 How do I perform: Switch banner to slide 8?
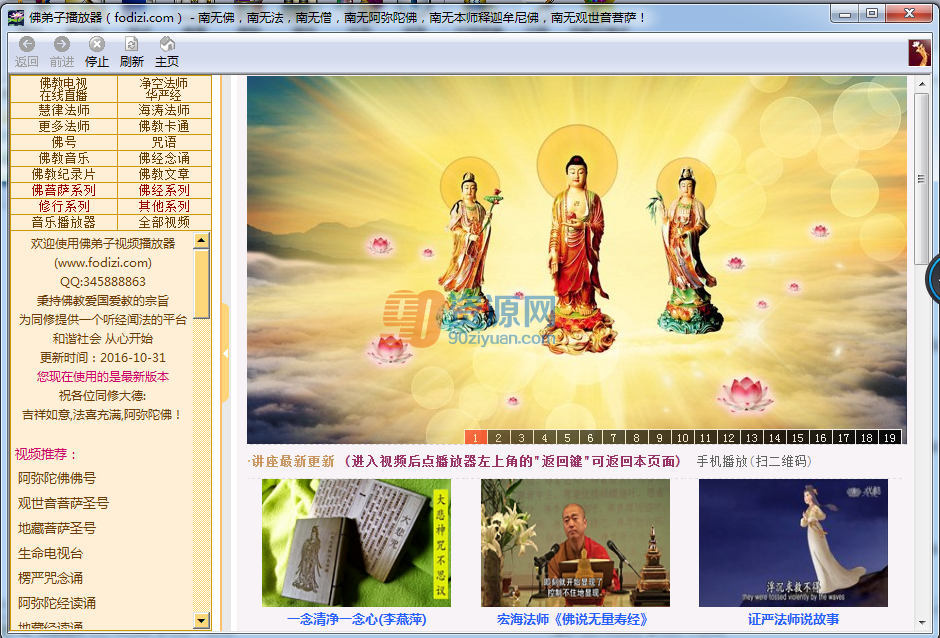point(637,438)
